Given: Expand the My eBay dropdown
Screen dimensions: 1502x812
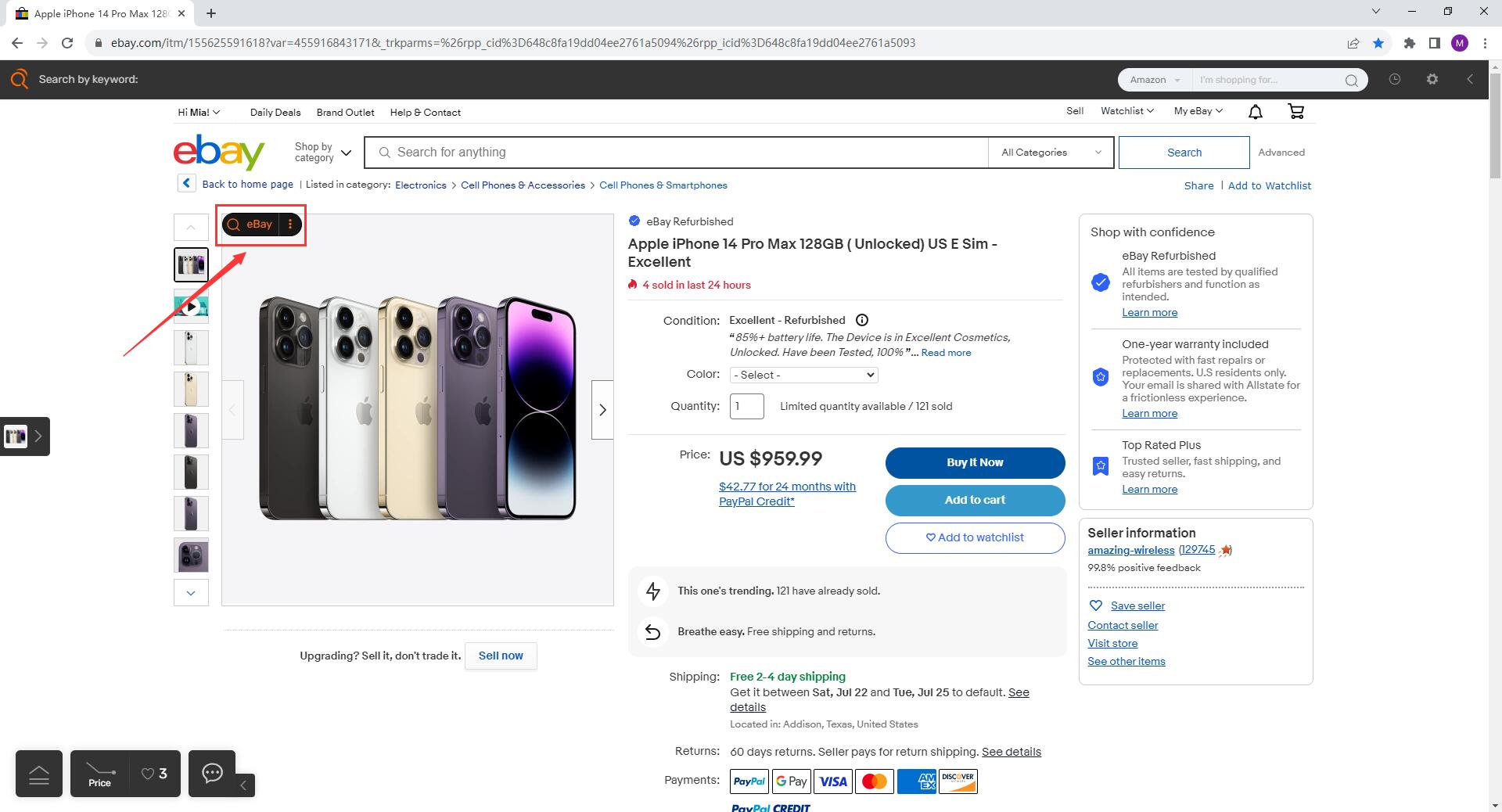Looking at the screenshot, I should point(1198,111).
